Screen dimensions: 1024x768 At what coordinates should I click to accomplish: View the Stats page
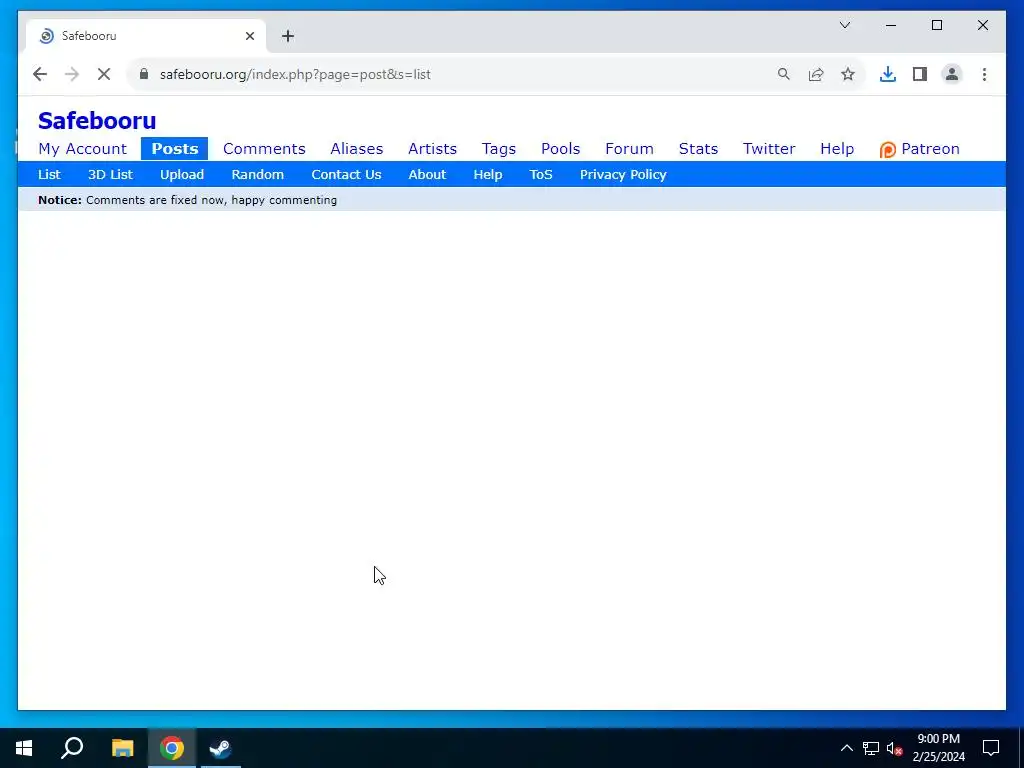pos(698,149)
